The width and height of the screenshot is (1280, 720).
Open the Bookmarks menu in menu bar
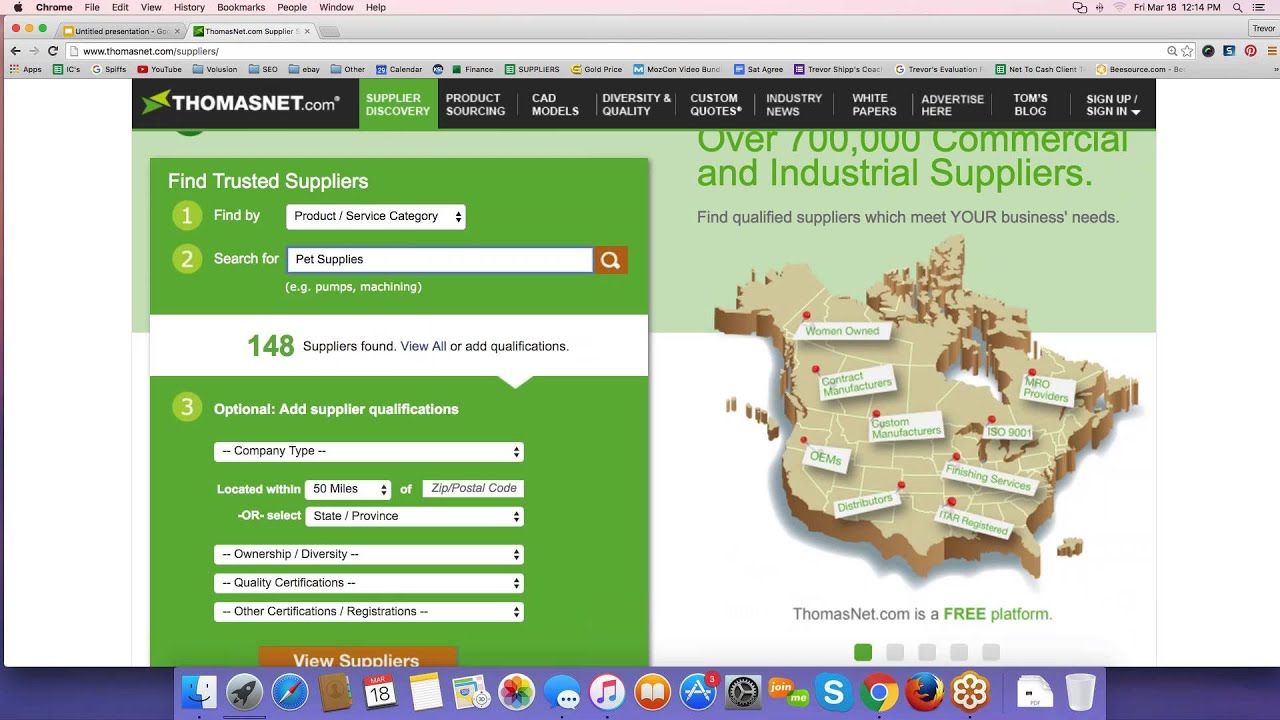click(x=241, y=7)
